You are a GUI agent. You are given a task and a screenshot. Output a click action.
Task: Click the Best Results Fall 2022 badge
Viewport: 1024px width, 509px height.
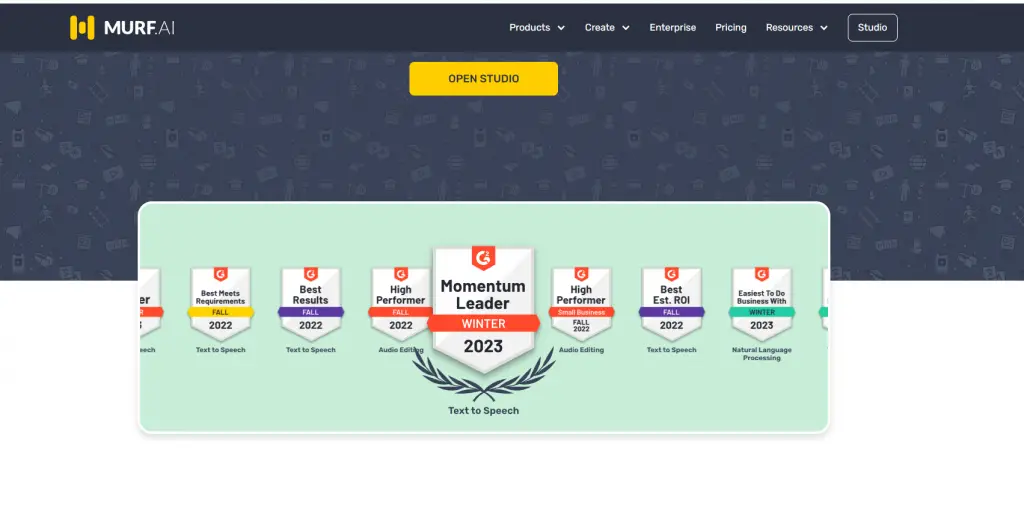click(310, 304)
